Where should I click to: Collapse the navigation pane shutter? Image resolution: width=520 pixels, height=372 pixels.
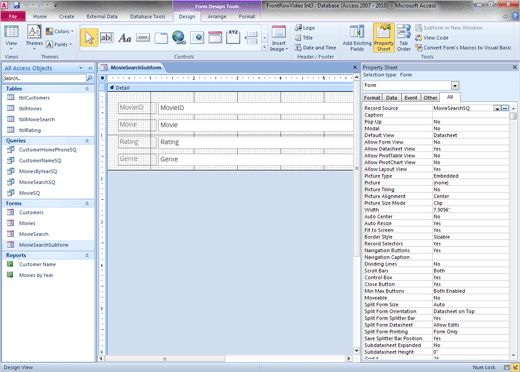point(90,68)
